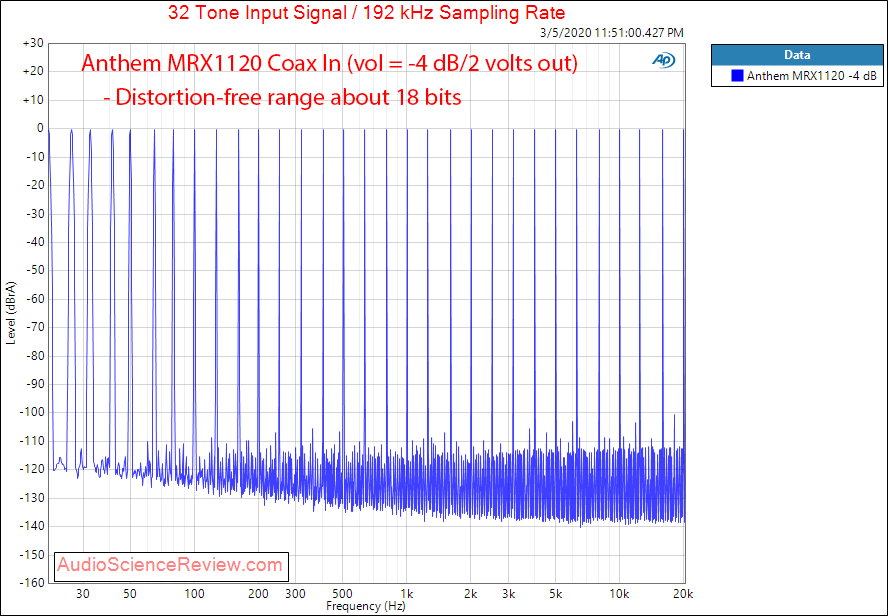Click the 10k frequency tick label

619,594
